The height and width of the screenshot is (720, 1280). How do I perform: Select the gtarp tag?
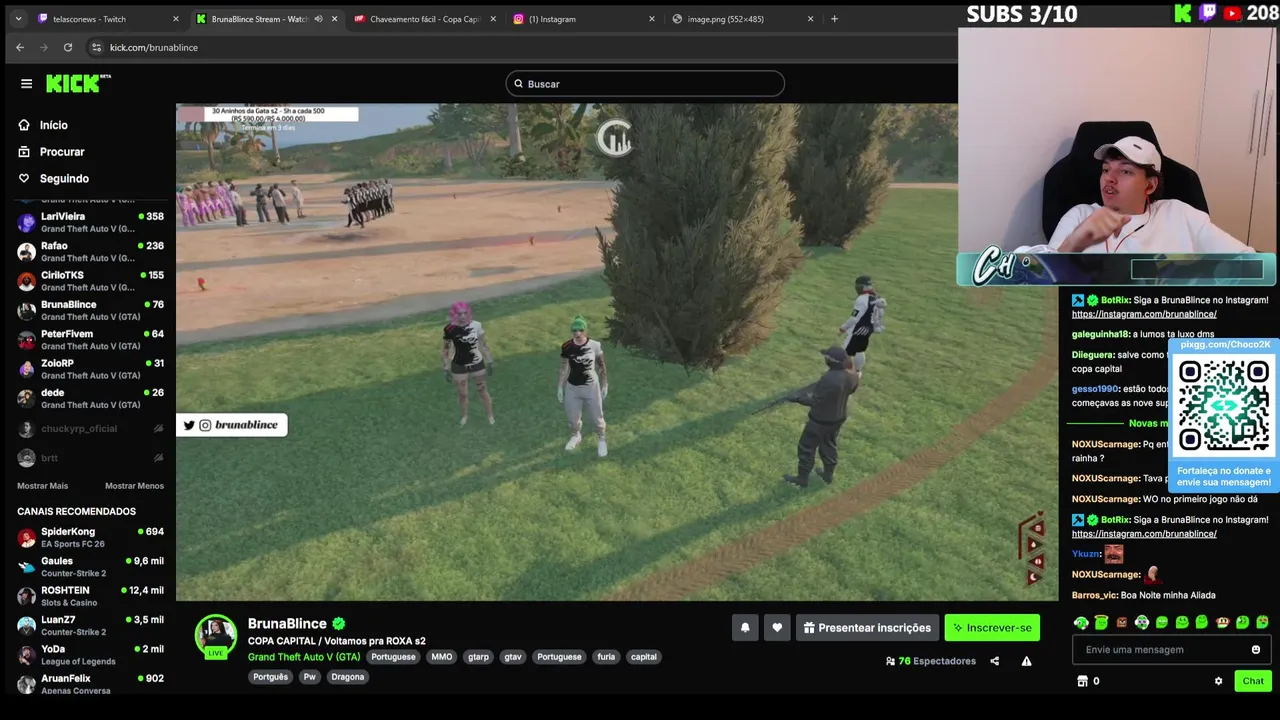pos(478,657)
